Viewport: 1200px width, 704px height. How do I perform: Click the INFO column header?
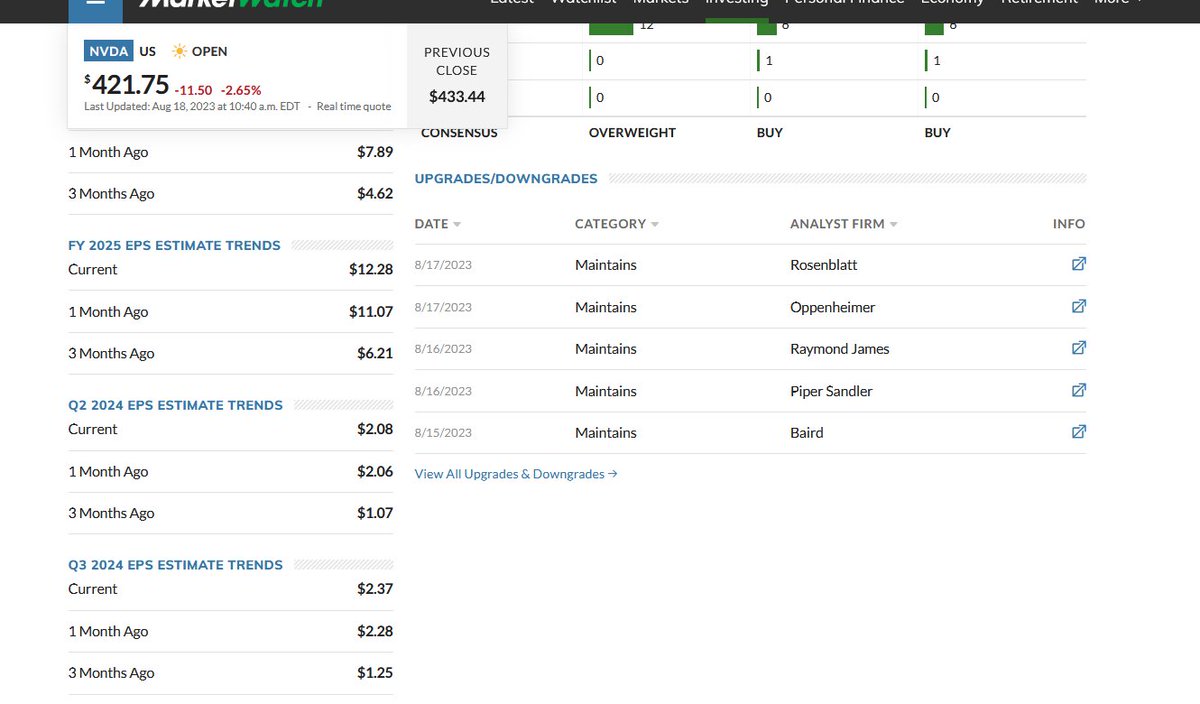coord(1069,224)
